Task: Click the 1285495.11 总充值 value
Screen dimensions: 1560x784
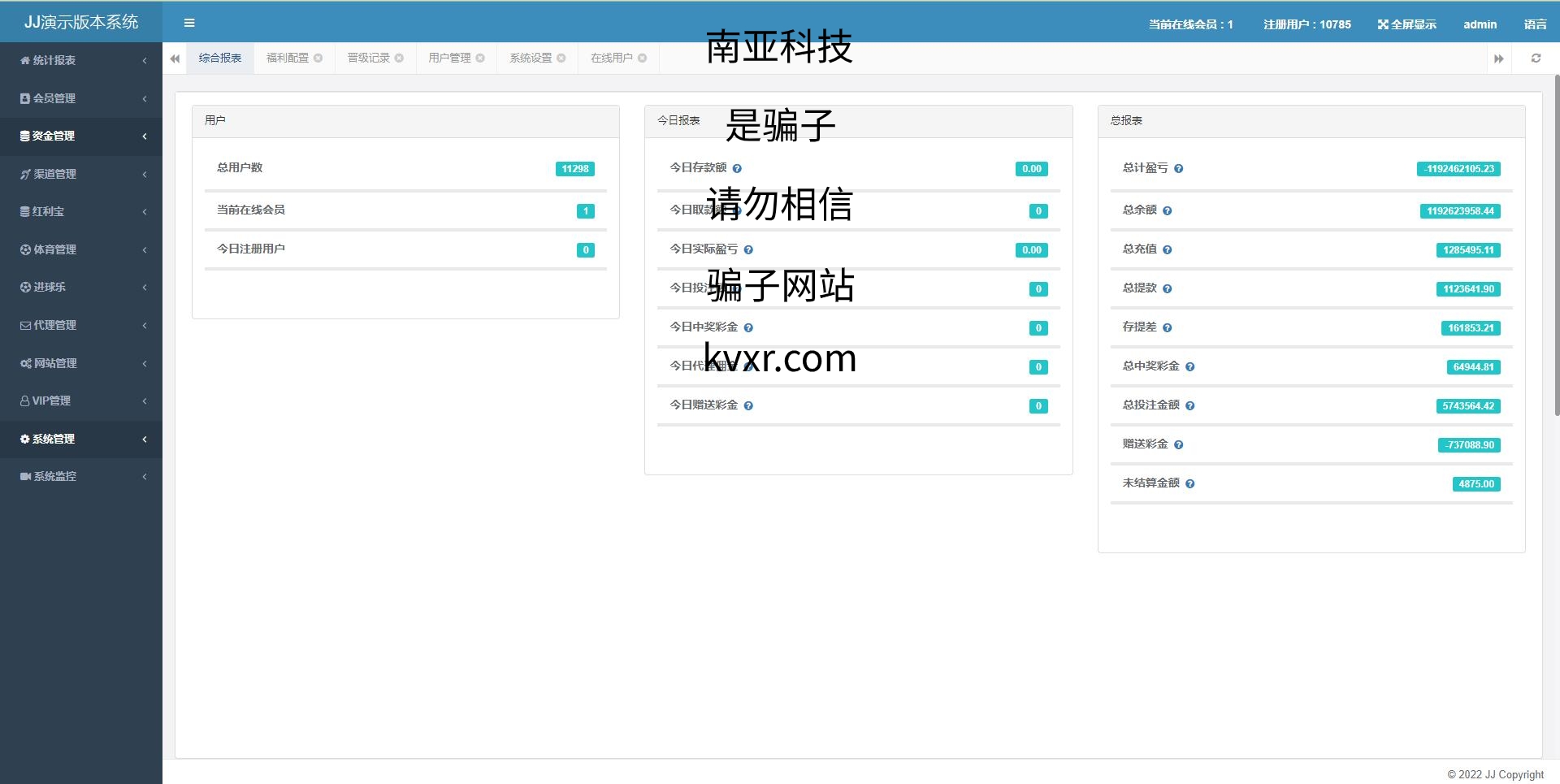Action: coord(1468,250)
